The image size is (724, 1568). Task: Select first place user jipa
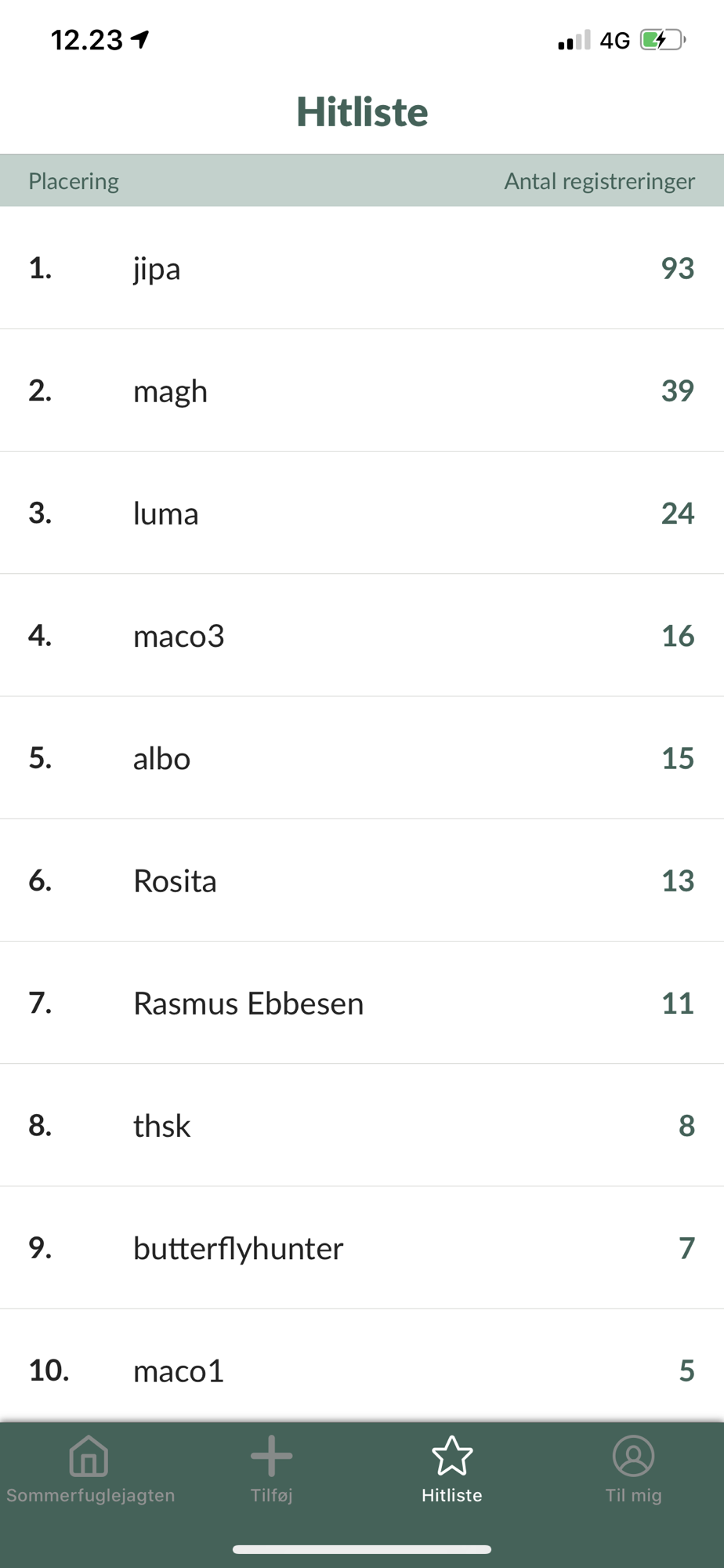click(157, 268)
